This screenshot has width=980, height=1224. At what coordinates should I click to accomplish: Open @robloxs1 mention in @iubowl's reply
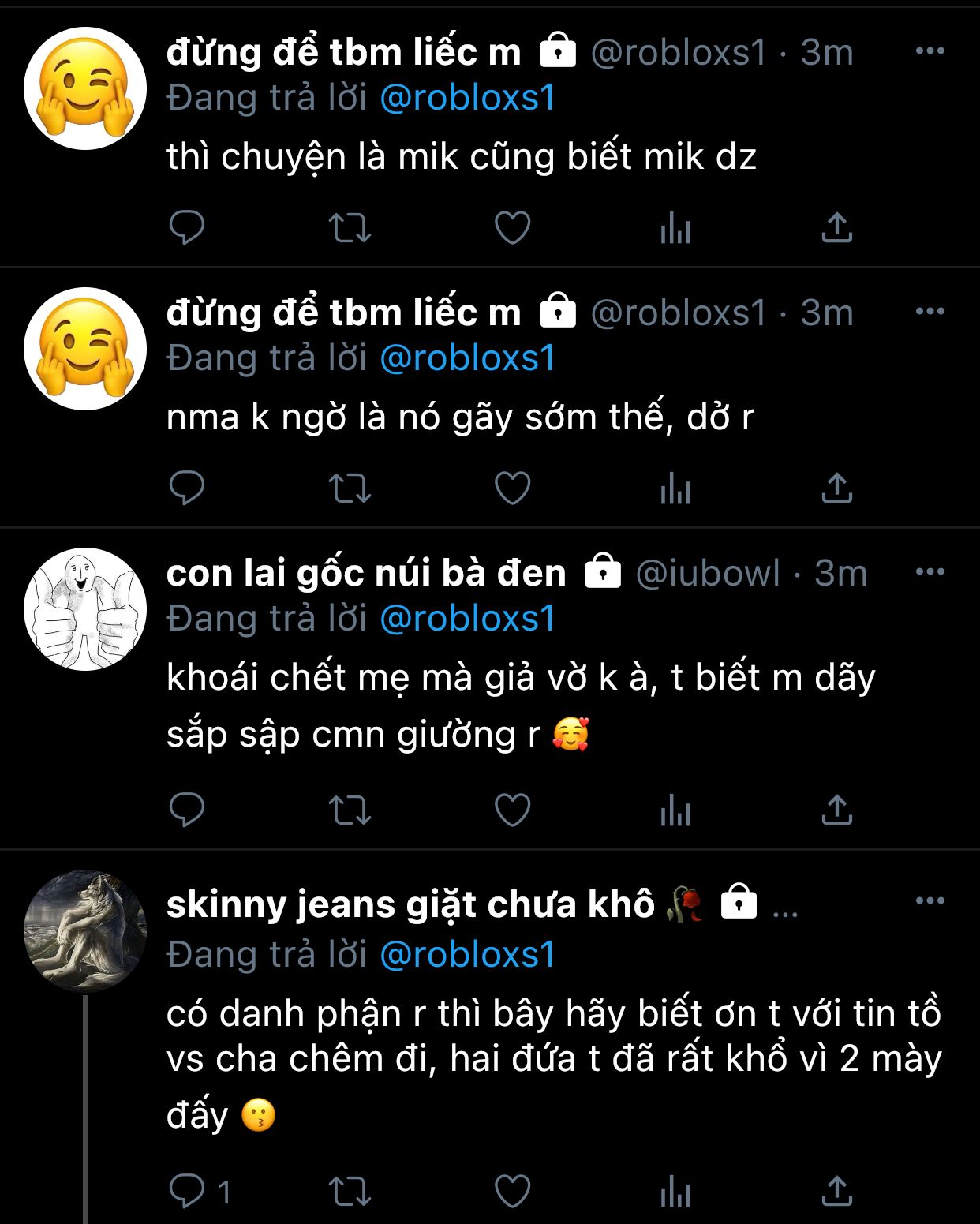click(468, 619)
